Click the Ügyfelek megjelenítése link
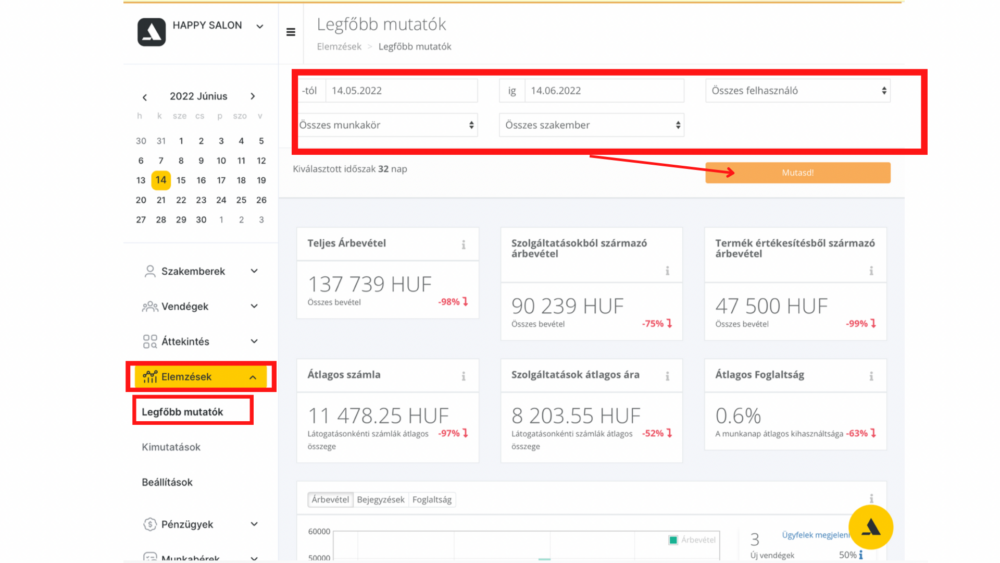The image size is (1000, 563). click(816, 535)
